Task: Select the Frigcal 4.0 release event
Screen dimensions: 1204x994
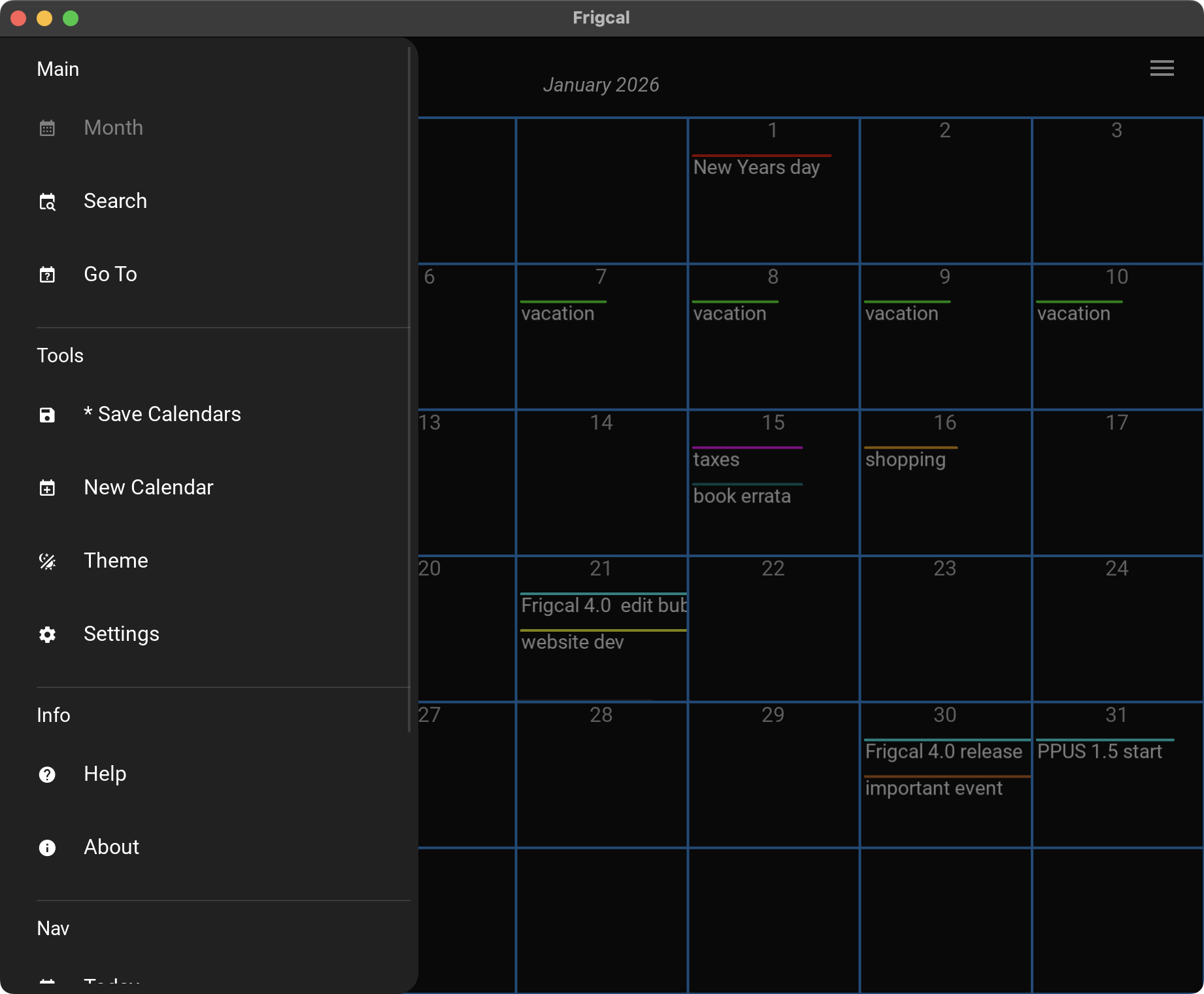Action: [x=943, y=751]
